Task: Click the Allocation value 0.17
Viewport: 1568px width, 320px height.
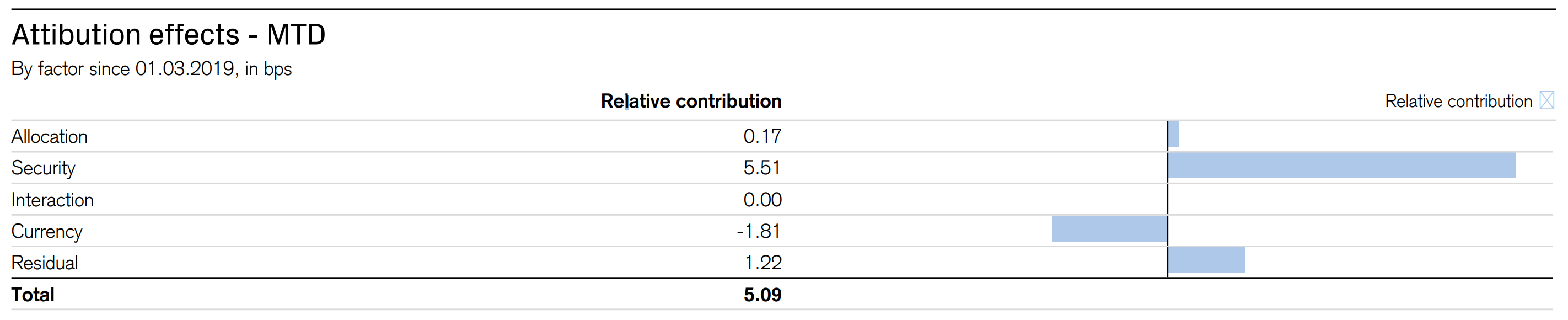Action: pyautogui.click(x=762, y=136)
